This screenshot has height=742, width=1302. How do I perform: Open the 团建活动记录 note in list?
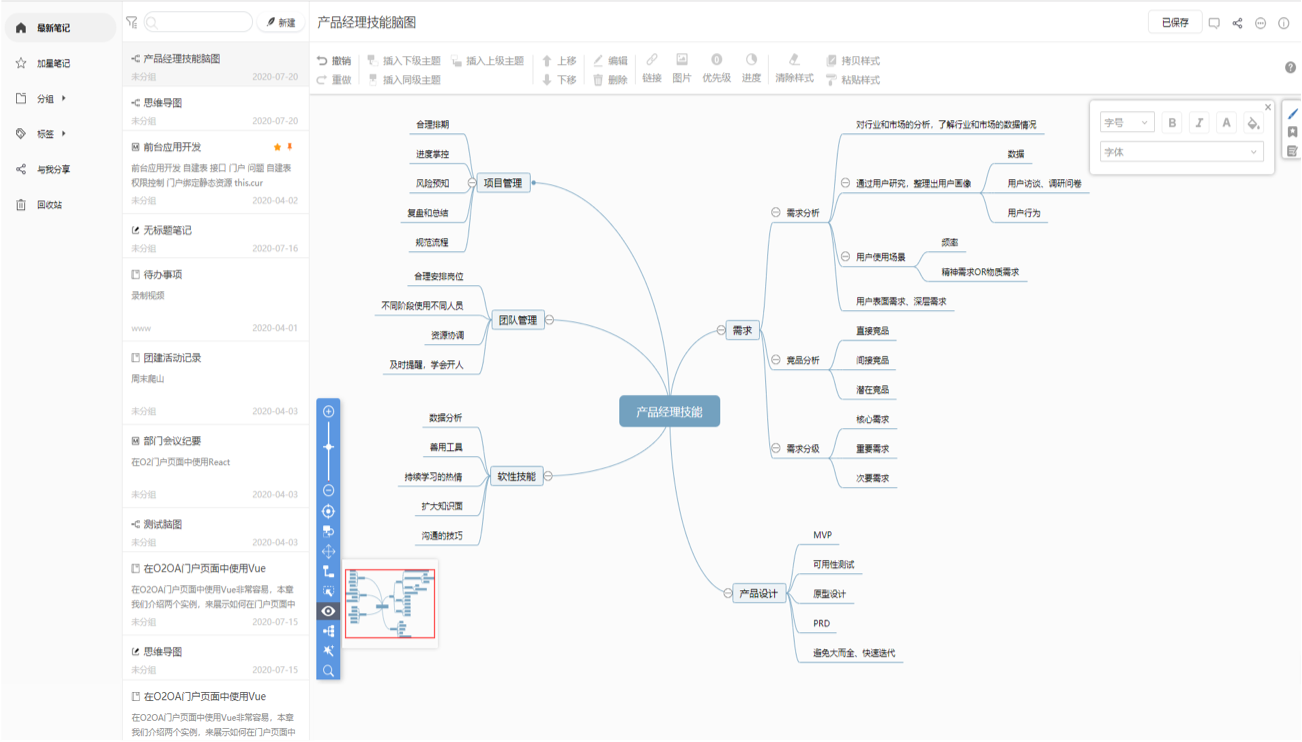pos(172,358)
